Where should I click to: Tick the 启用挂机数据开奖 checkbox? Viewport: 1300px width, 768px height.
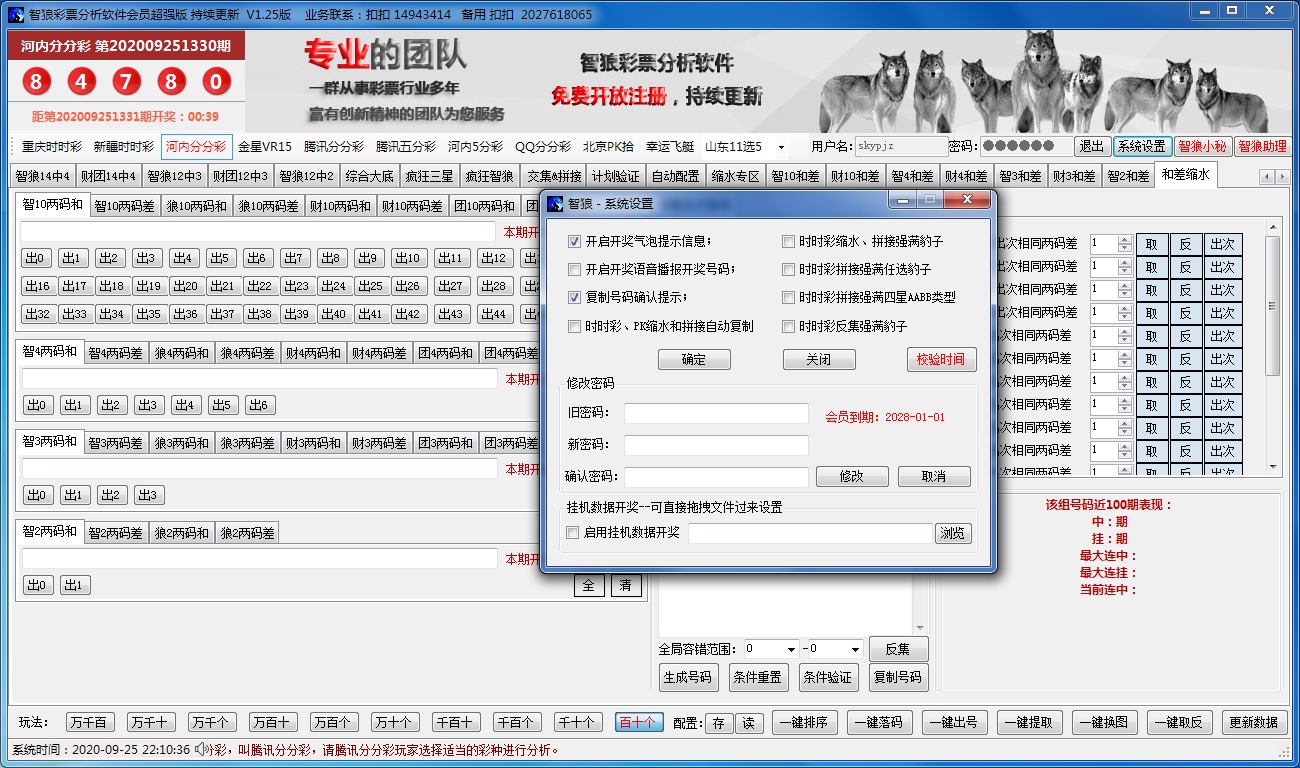pos(573,533)
